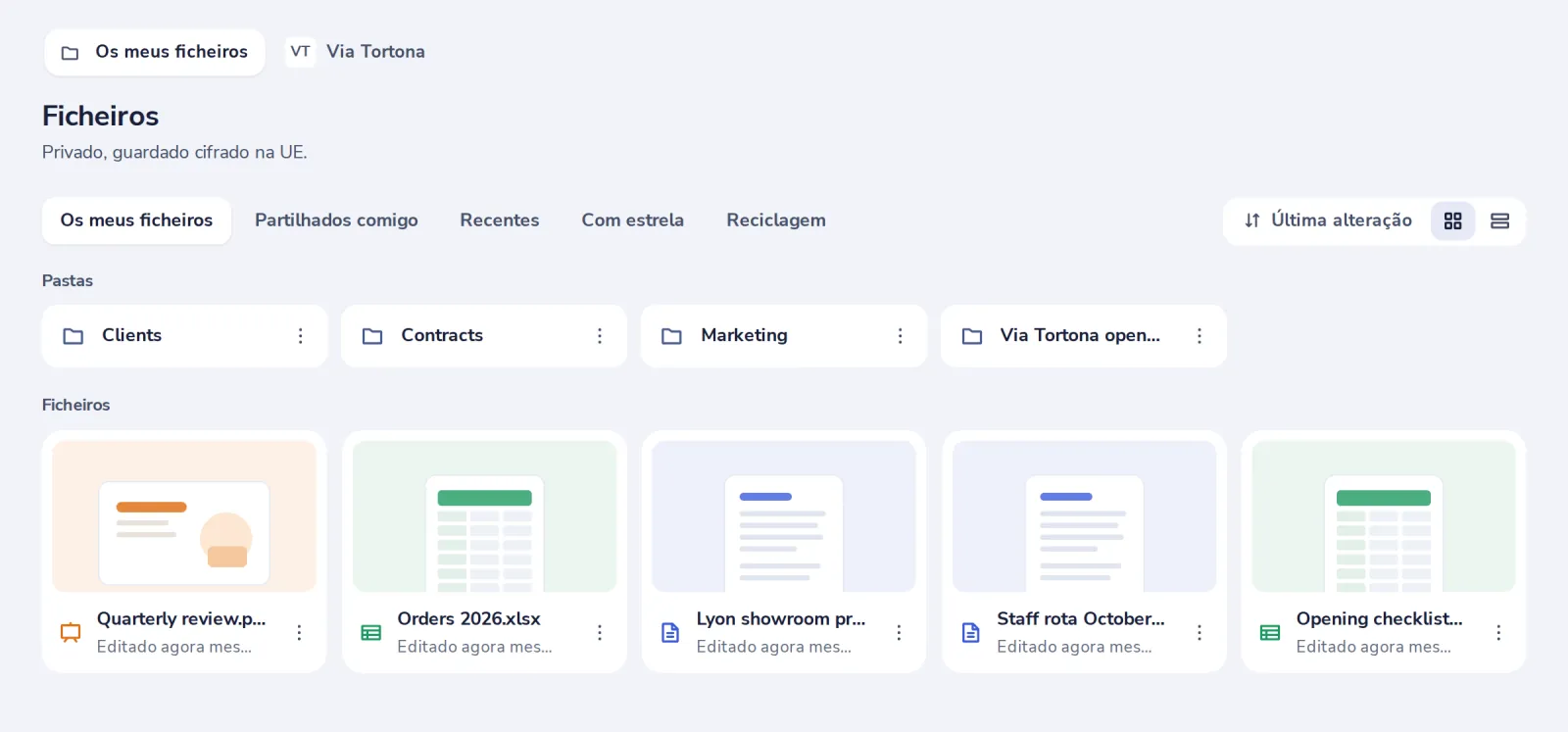
Task: Open options menu for Marketing folder
Action: (900, 336)
